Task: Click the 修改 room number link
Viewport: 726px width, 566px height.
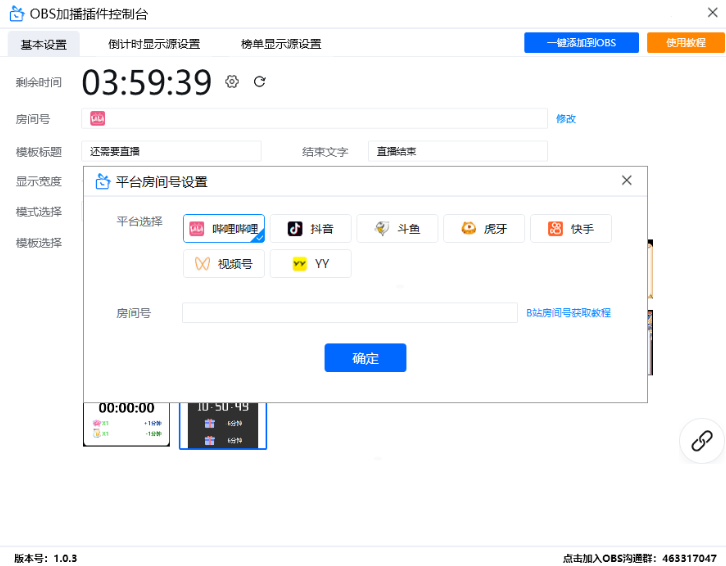Action: click(x=566, y=119)
